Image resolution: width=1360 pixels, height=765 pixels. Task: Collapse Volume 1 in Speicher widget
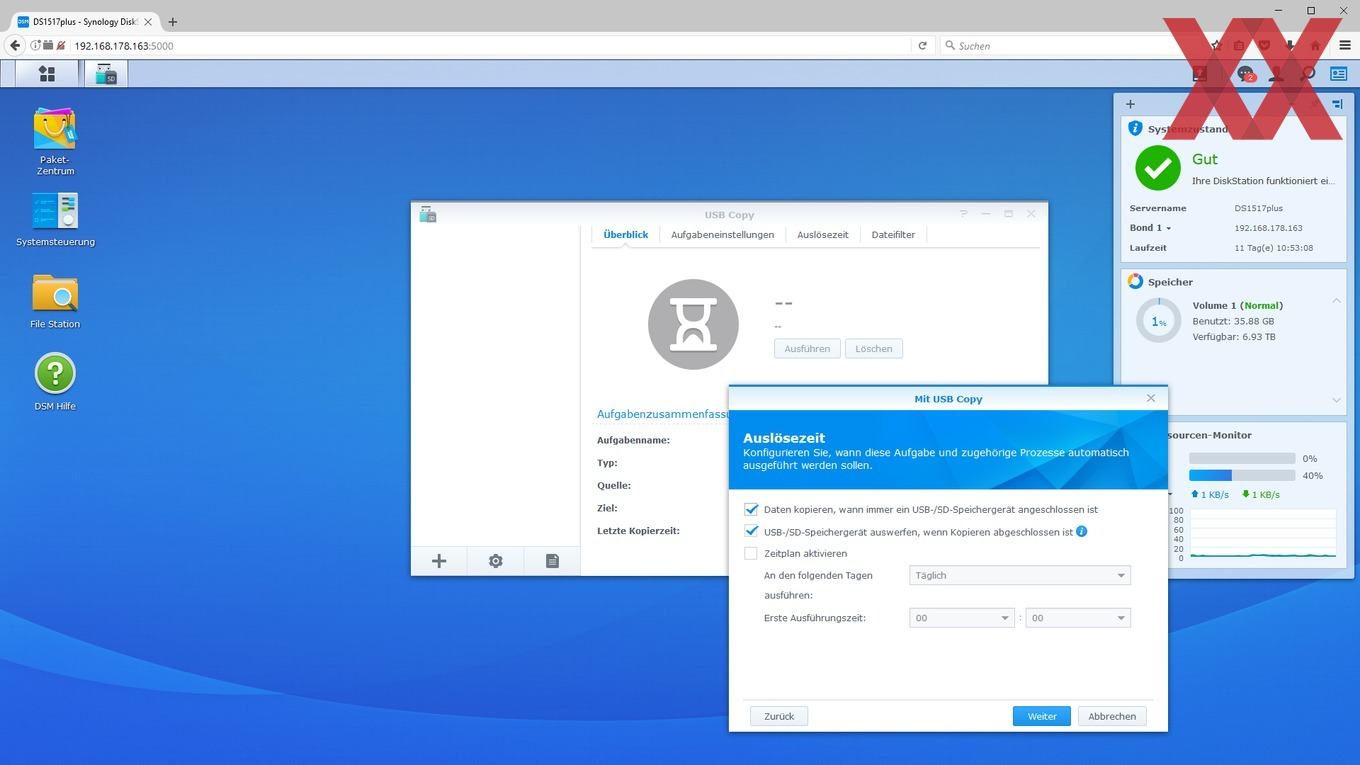coord(1336,301)
